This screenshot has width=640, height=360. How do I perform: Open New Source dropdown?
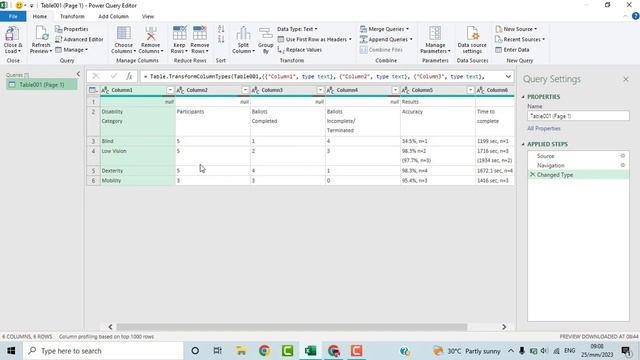pyautogui.click(x=516, y=29)
